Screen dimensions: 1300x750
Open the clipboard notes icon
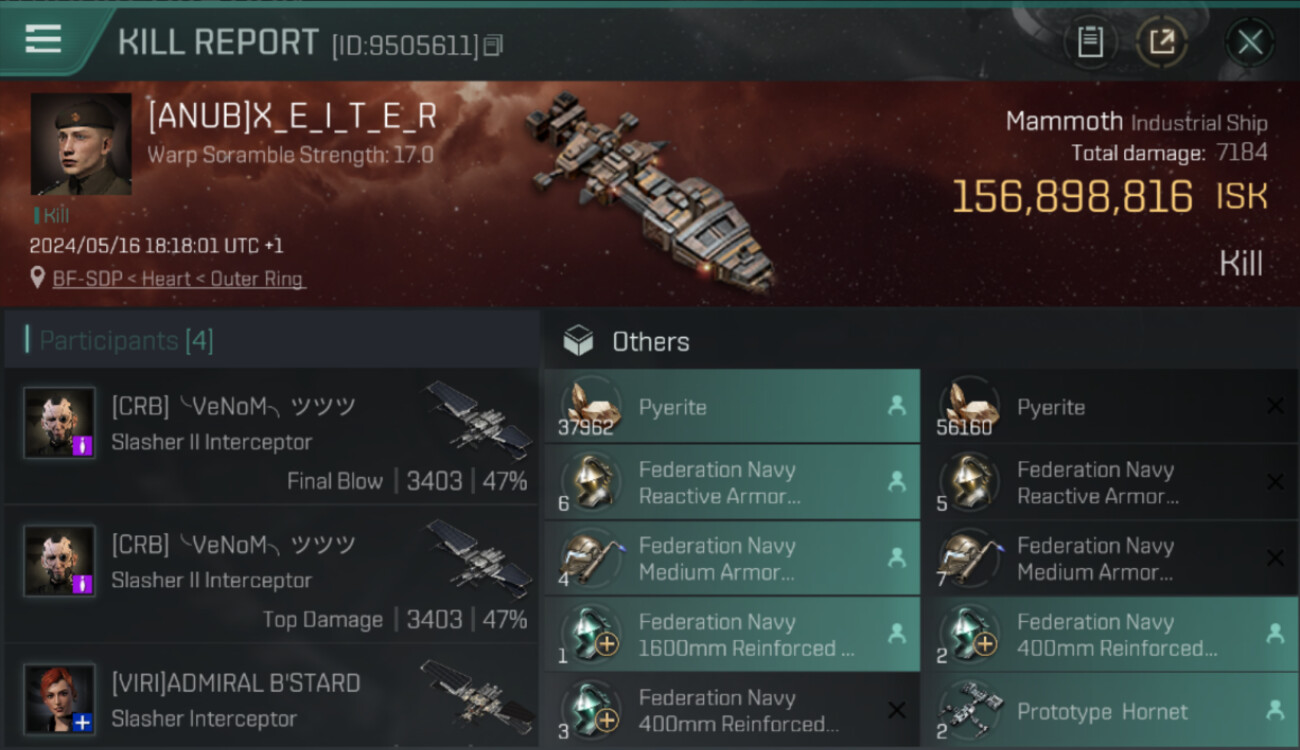pos(1089,41)
